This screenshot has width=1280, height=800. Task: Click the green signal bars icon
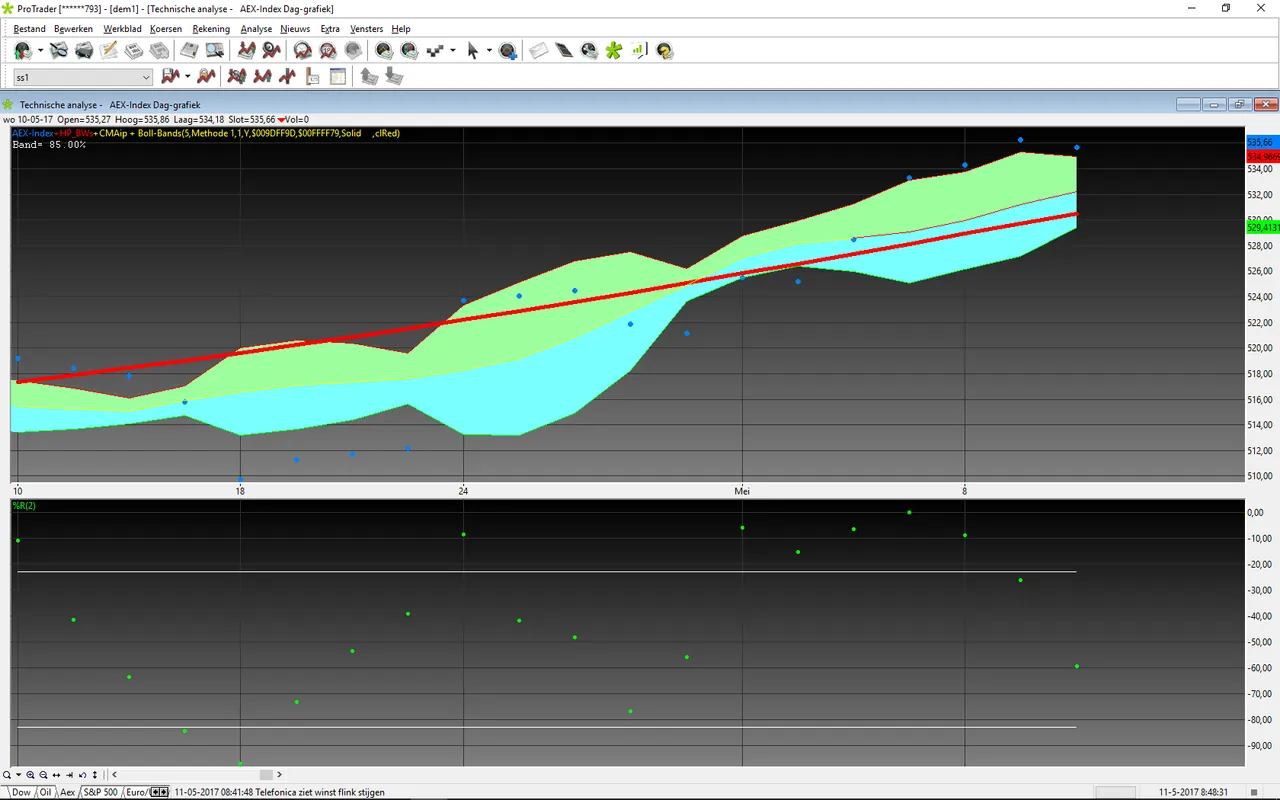coord(639,50)
